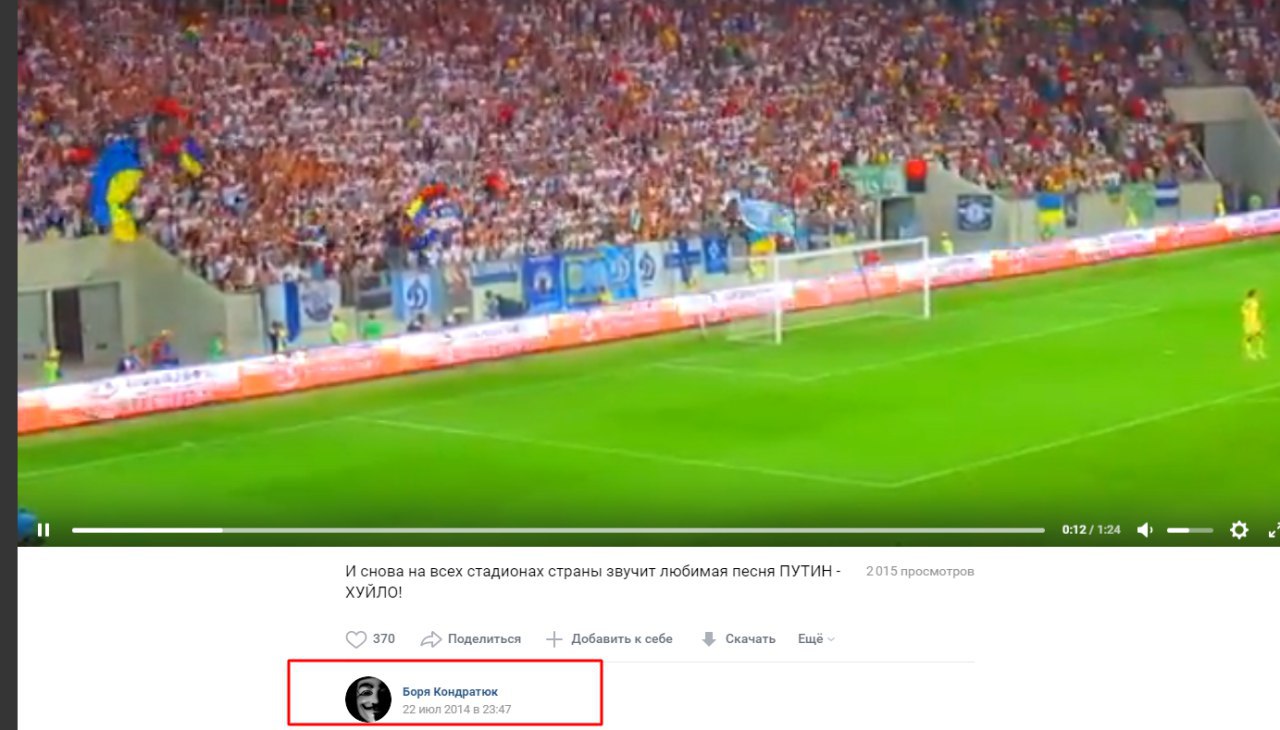Add video with Добавить к себе
This screenshot has width=1280, height=730.
(622, 639)
